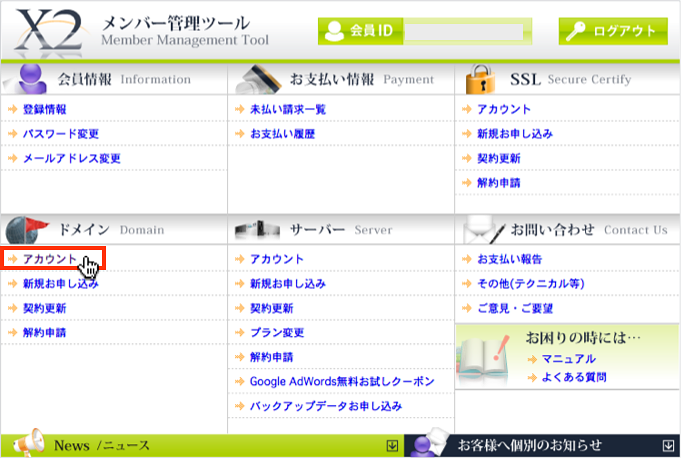Screen dimensions: 681x458
Task: Click the サーバー Server heading
Action: (341, 230)
